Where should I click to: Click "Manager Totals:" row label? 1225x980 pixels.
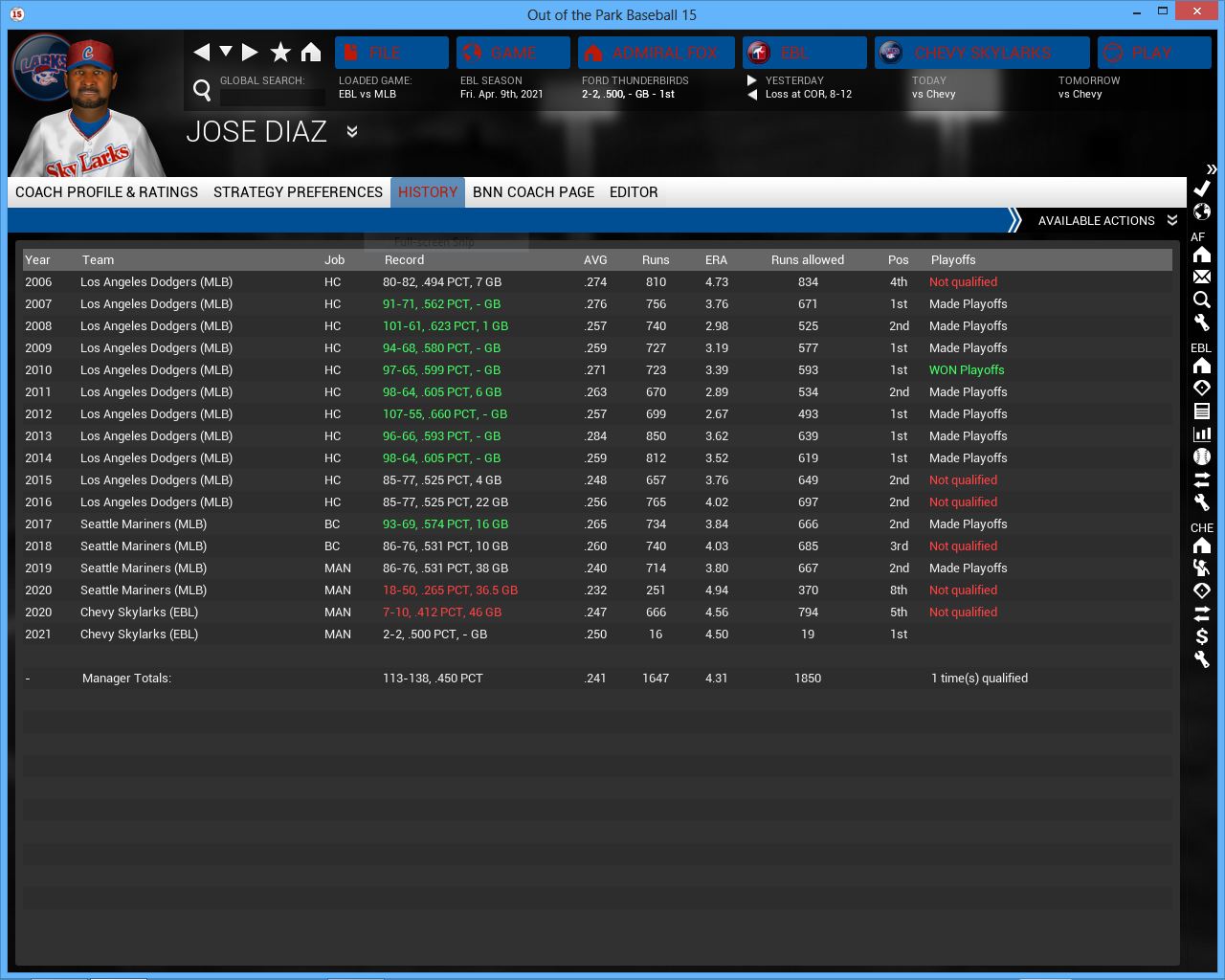126,679
